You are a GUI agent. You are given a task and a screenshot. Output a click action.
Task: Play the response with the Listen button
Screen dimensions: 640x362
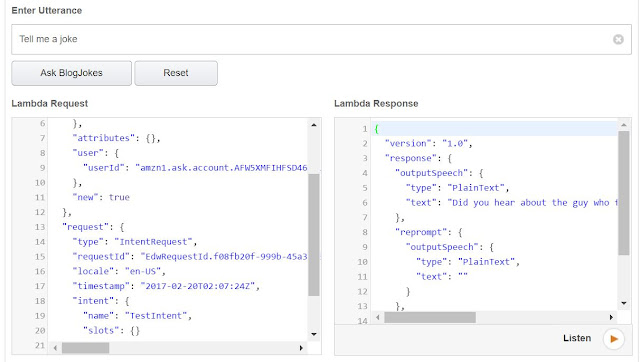613,338
